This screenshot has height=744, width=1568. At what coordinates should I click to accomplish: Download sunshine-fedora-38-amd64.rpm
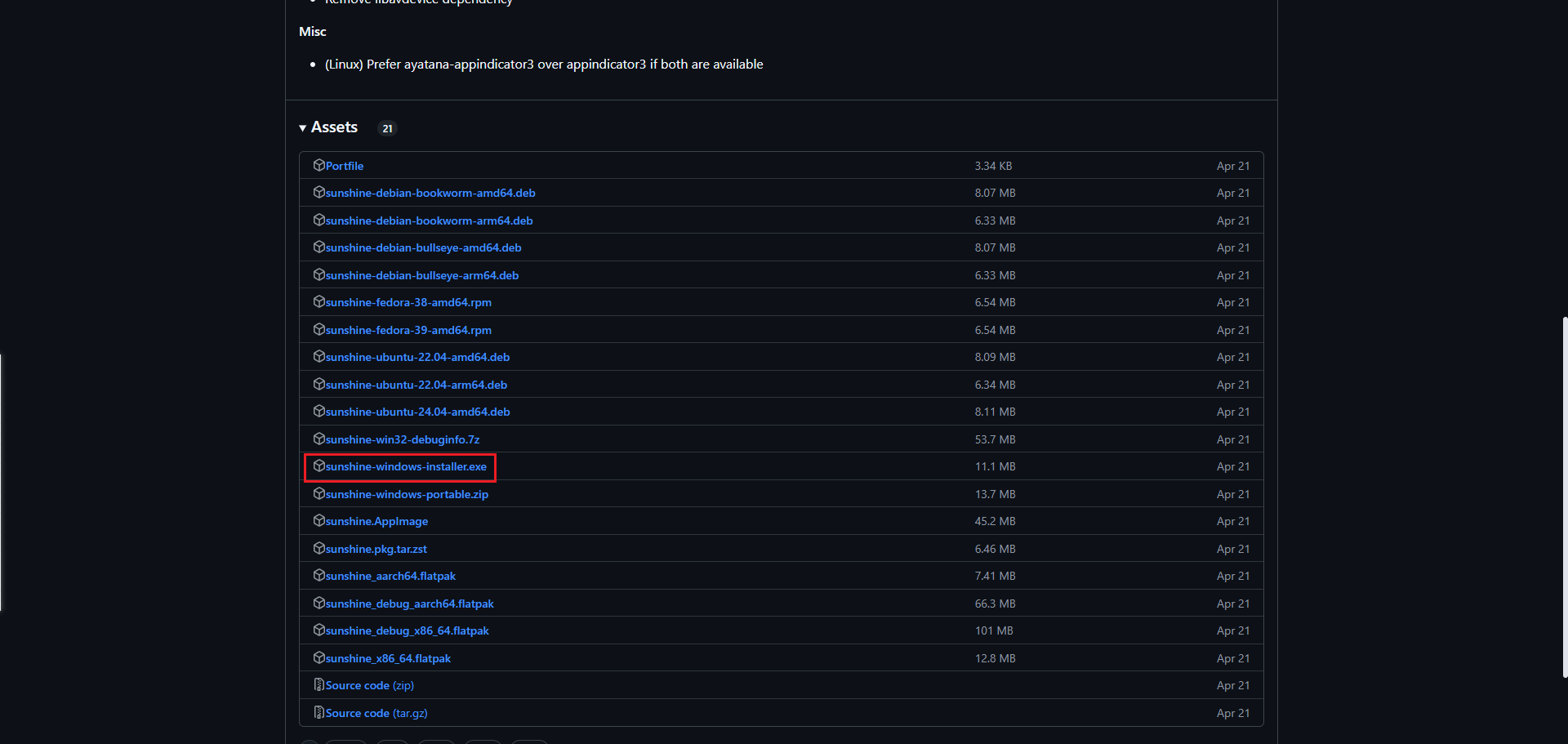tap(408, 302)
